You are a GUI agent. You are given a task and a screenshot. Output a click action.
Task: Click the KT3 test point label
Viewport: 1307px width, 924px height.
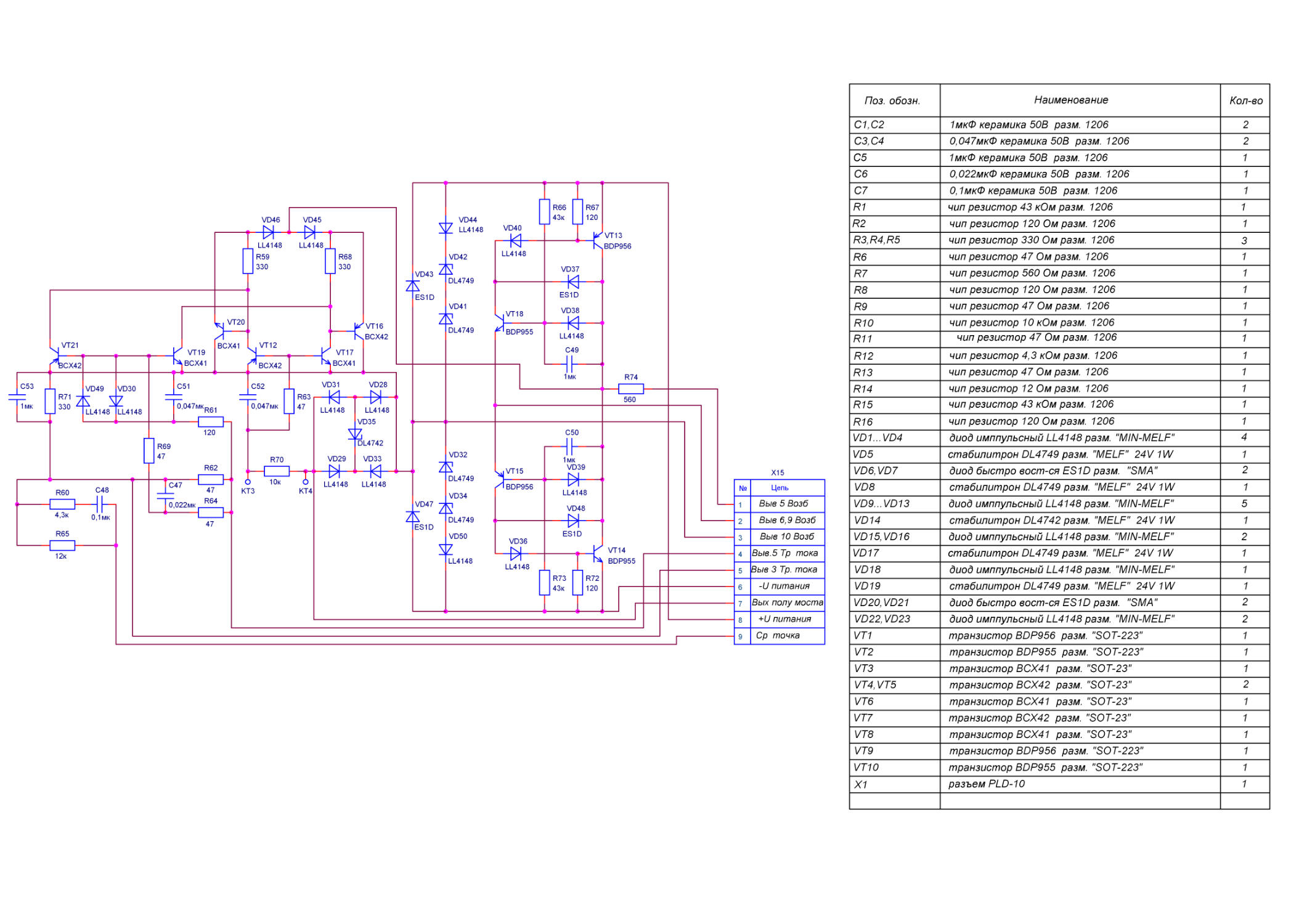(248, 491)
